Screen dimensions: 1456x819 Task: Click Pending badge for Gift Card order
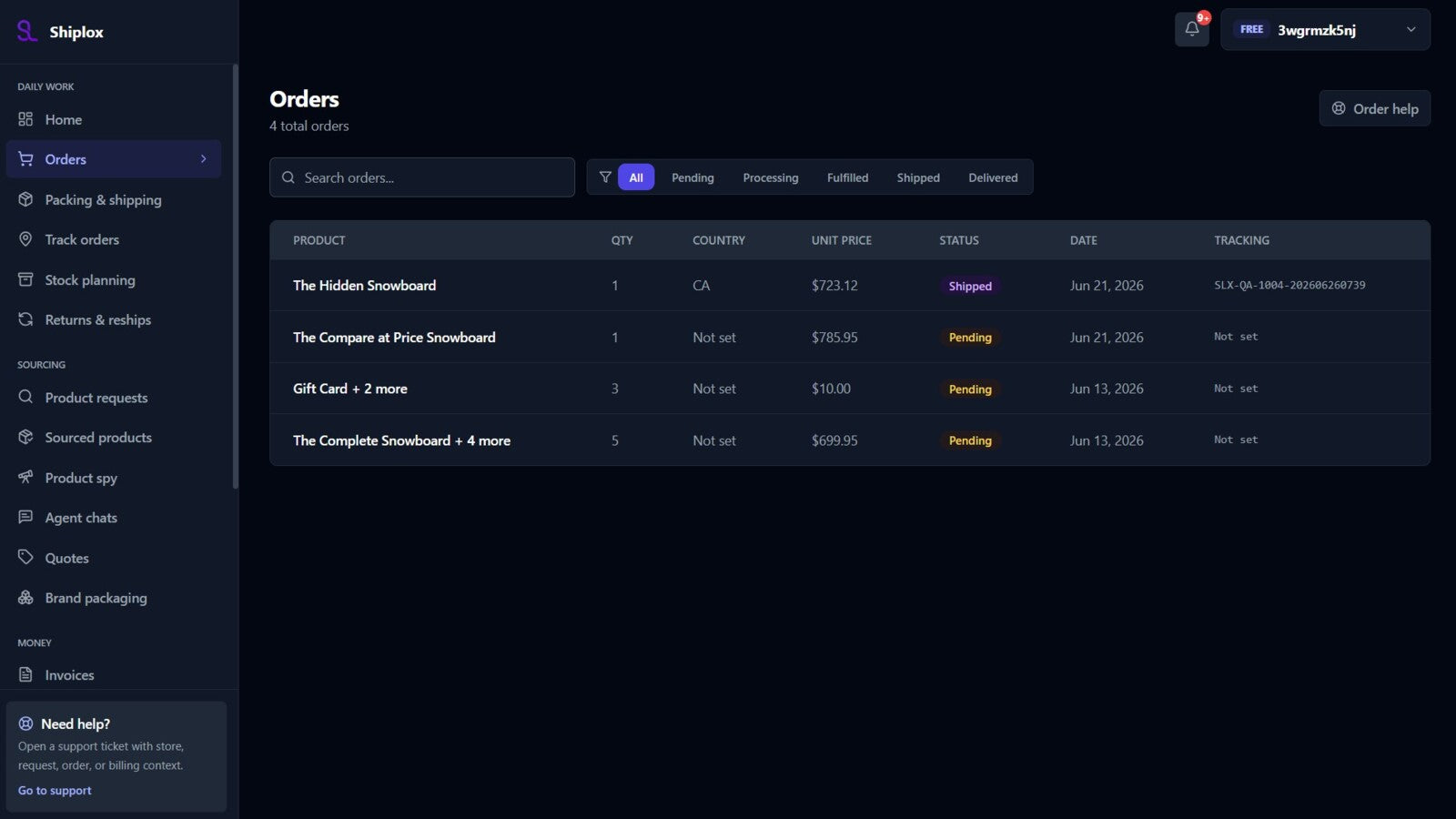pos(970,389)
